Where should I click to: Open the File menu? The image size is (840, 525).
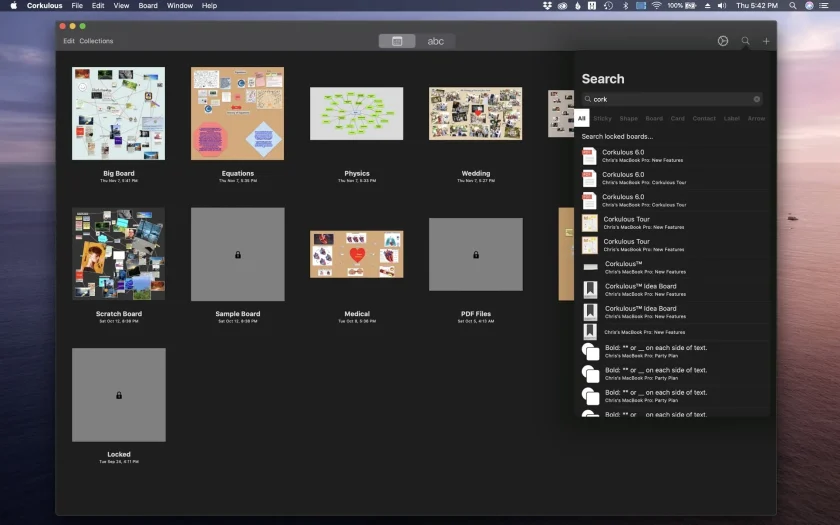[x=77, y=5]
